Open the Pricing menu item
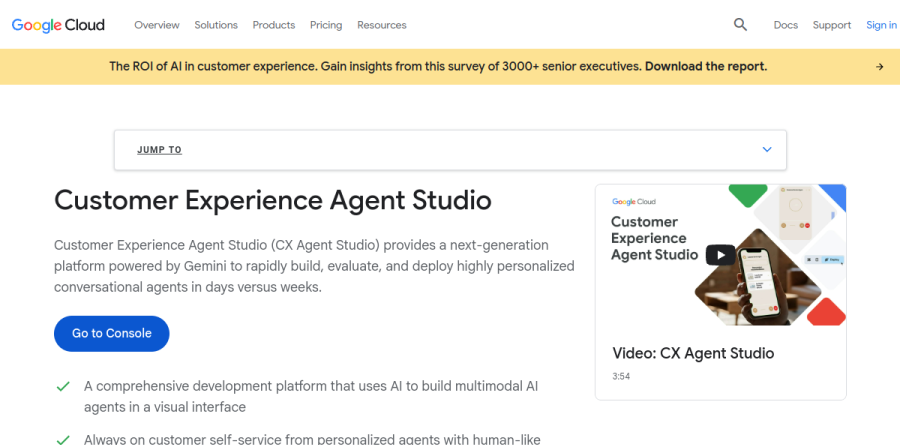900x445 pixels. pyautogui.click(x=326, y=25)
